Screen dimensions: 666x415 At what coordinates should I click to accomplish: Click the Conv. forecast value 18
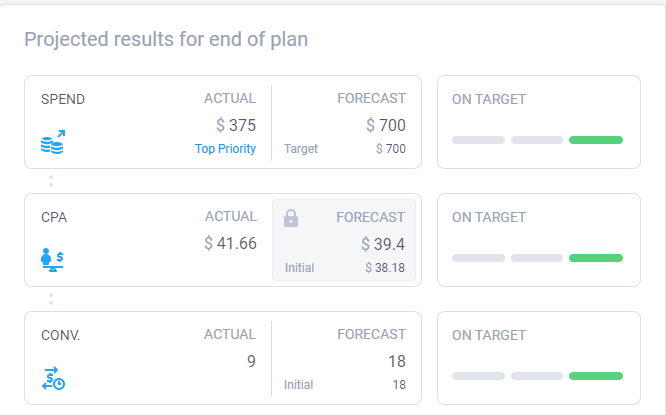[397, 361]
